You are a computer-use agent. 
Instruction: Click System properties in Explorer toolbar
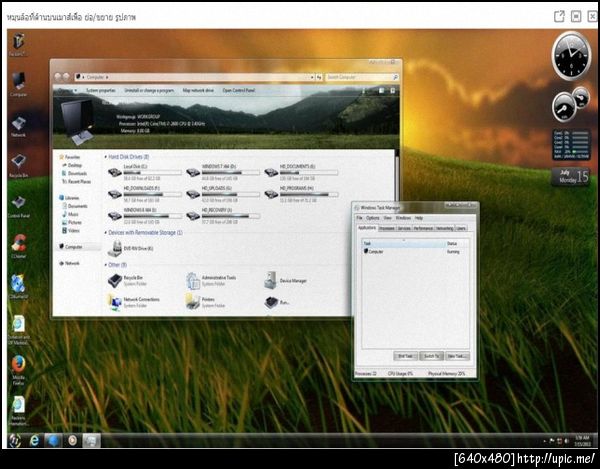(x=101, y=91)
